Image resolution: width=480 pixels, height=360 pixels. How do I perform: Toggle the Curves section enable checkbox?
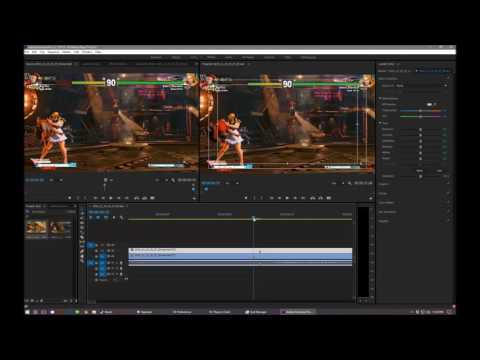click(x=448, y=193)
